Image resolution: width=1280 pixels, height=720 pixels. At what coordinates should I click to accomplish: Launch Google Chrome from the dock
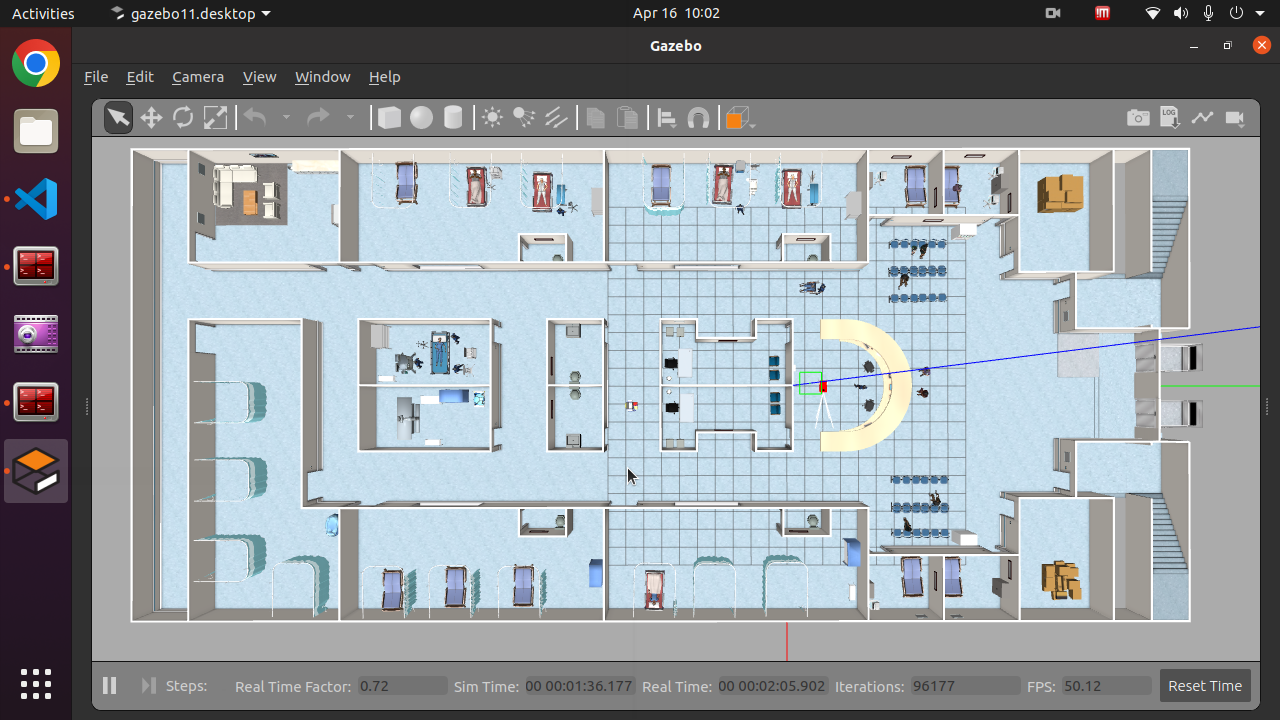[36, 64]
